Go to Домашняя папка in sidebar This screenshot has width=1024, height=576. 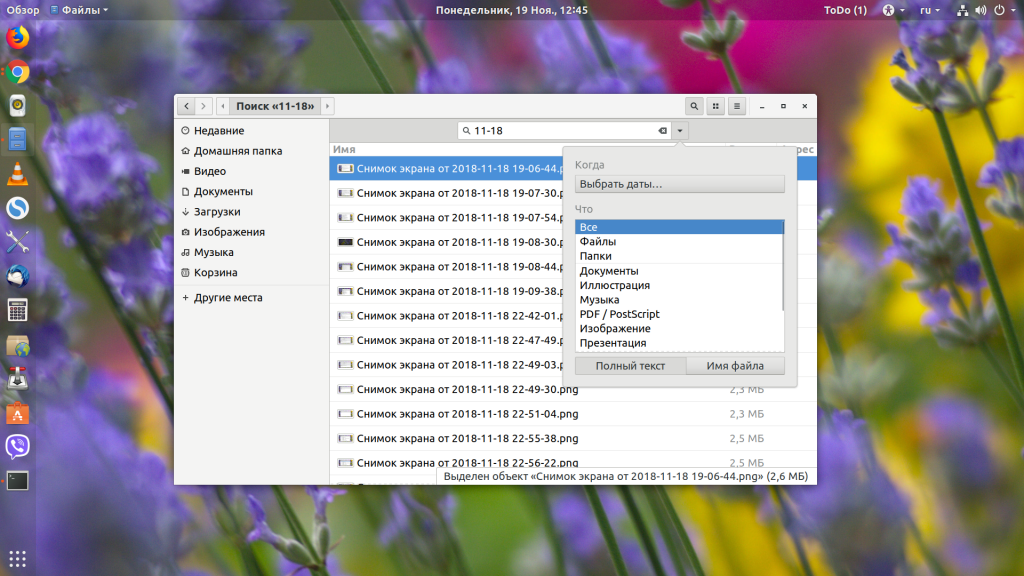coord(251,151)
